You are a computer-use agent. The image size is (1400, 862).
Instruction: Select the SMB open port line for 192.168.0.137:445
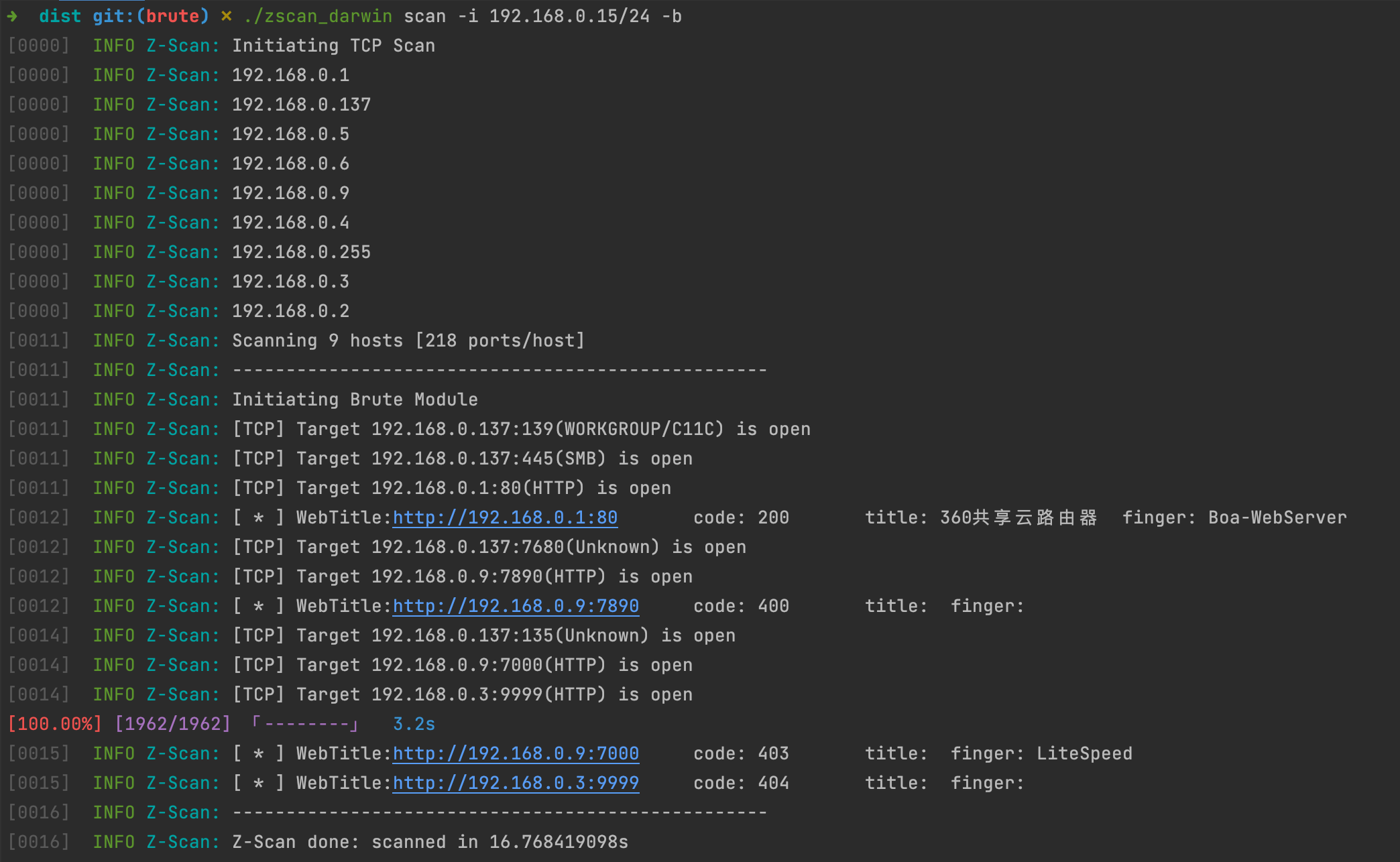(x=463, y=458)
